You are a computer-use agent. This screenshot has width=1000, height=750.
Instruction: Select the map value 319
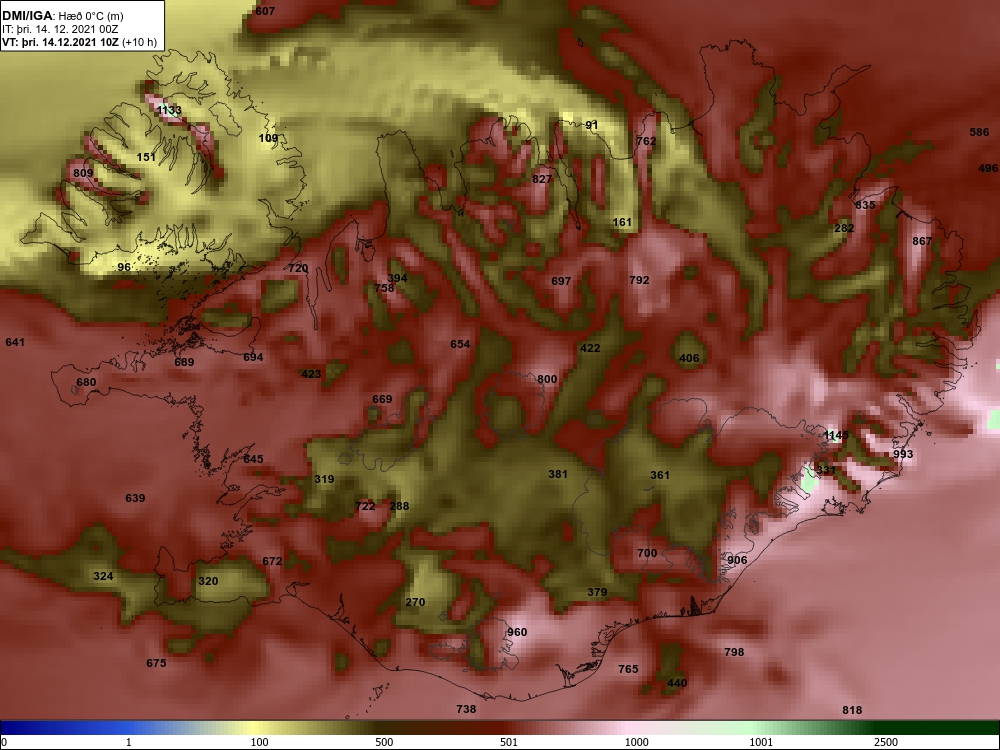tap(324, 479)
